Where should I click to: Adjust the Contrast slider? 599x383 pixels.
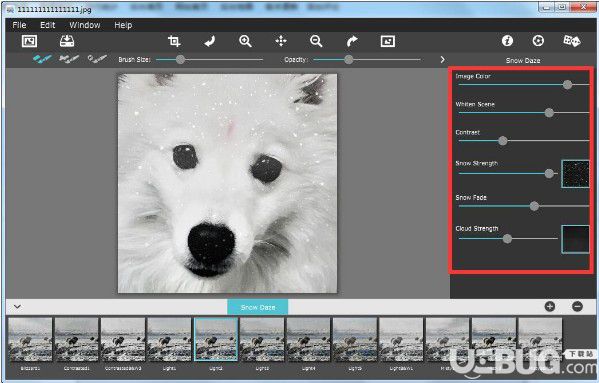[x=523, y=141]
